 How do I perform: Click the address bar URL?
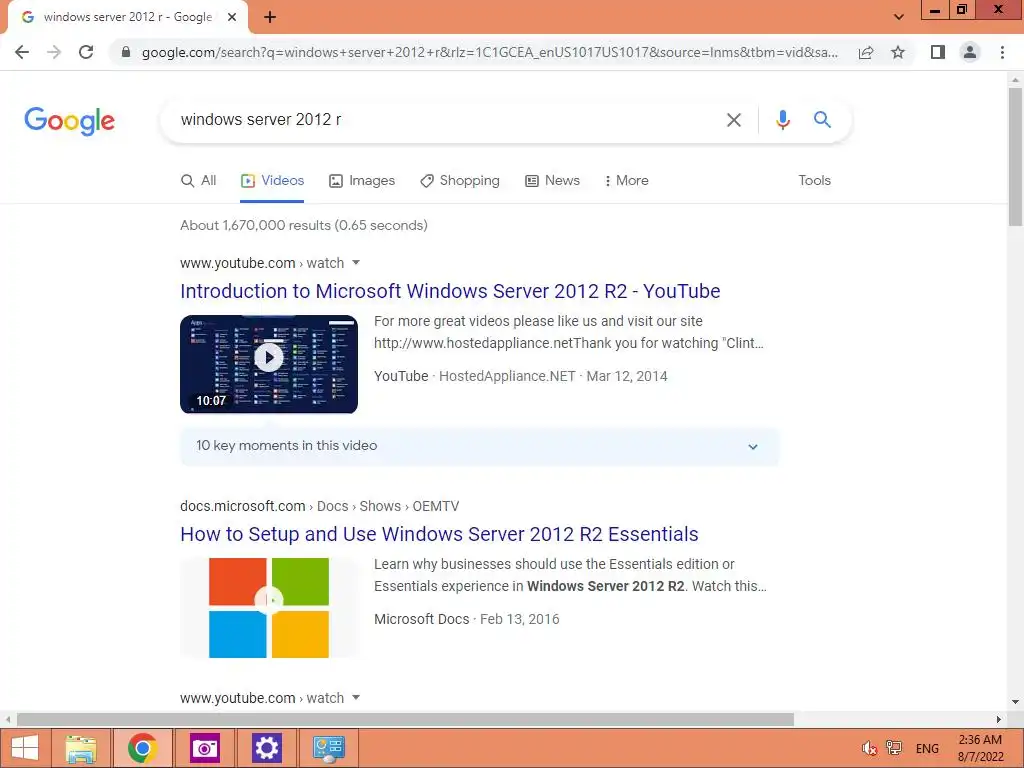[490, 52]
